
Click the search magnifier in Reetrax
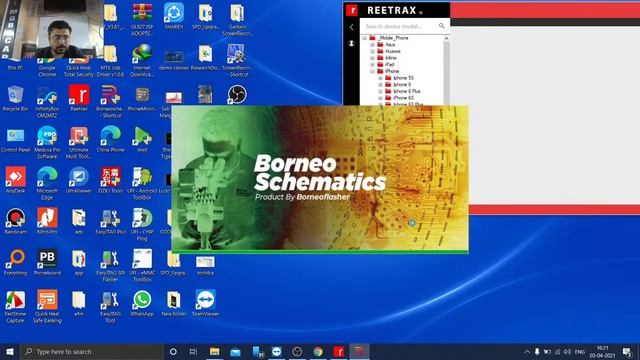point(442,26)
